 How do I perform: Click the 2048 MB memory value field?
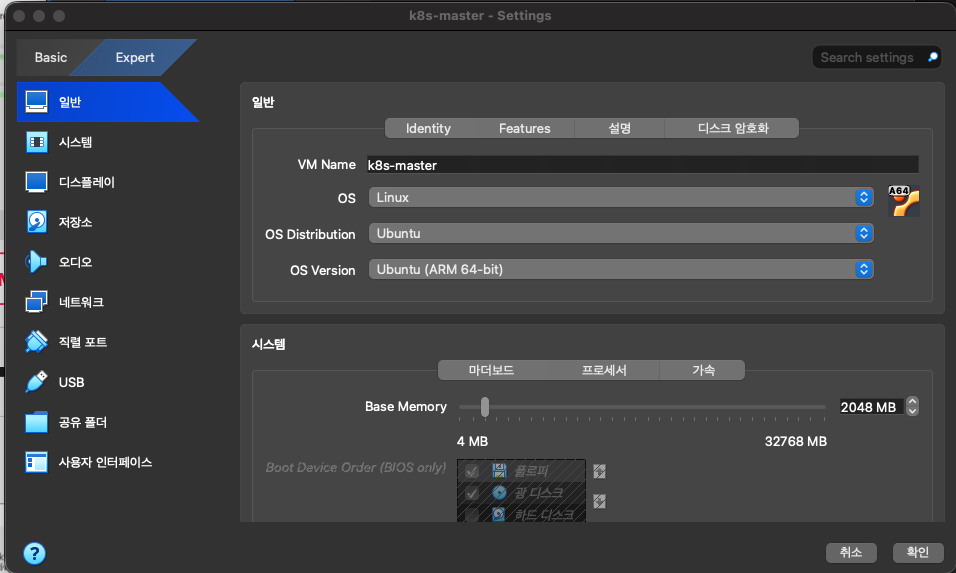tap(871, 407)
